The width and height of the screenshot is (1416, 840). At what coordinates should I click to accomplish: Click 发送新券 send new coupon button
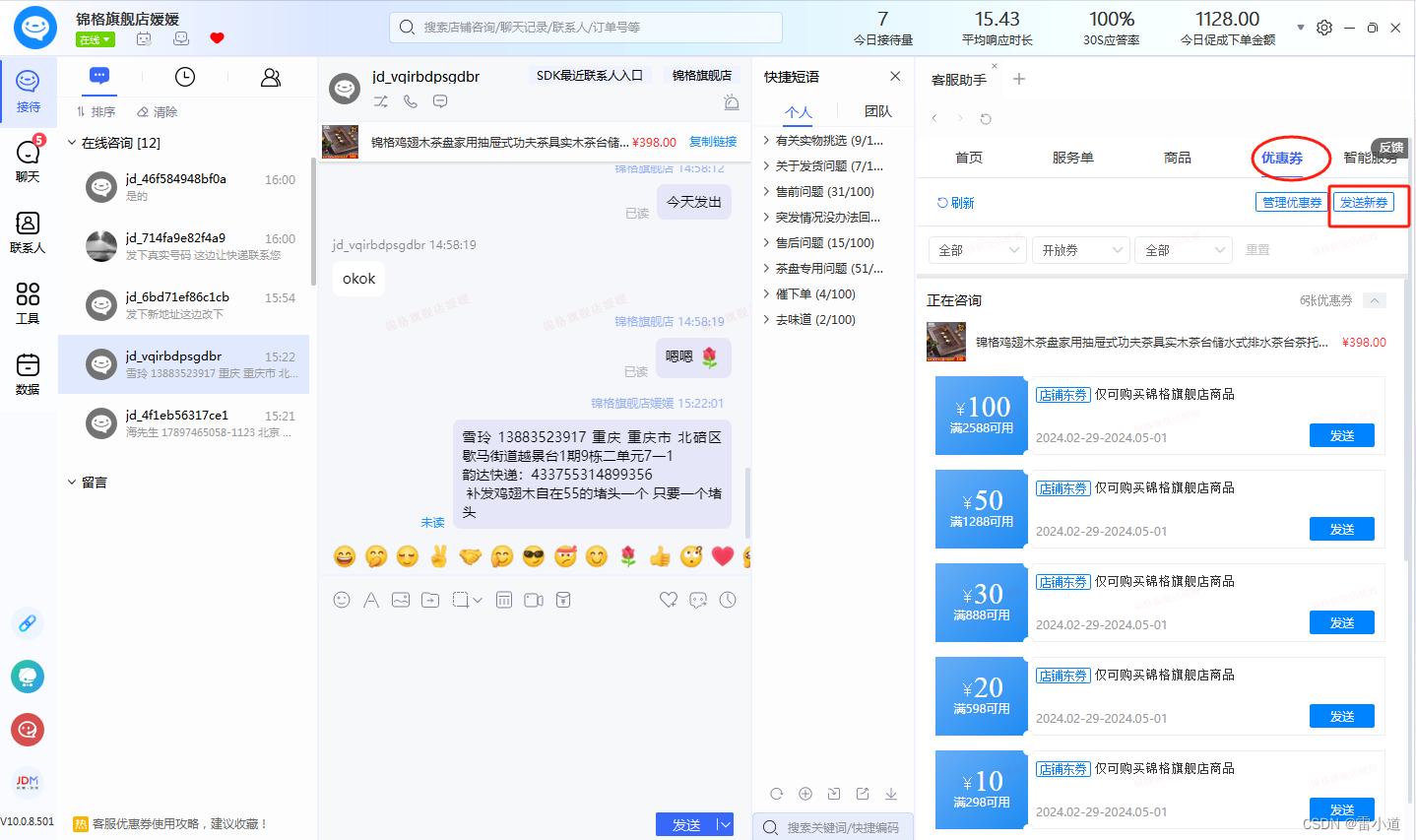click(1364, 202)
